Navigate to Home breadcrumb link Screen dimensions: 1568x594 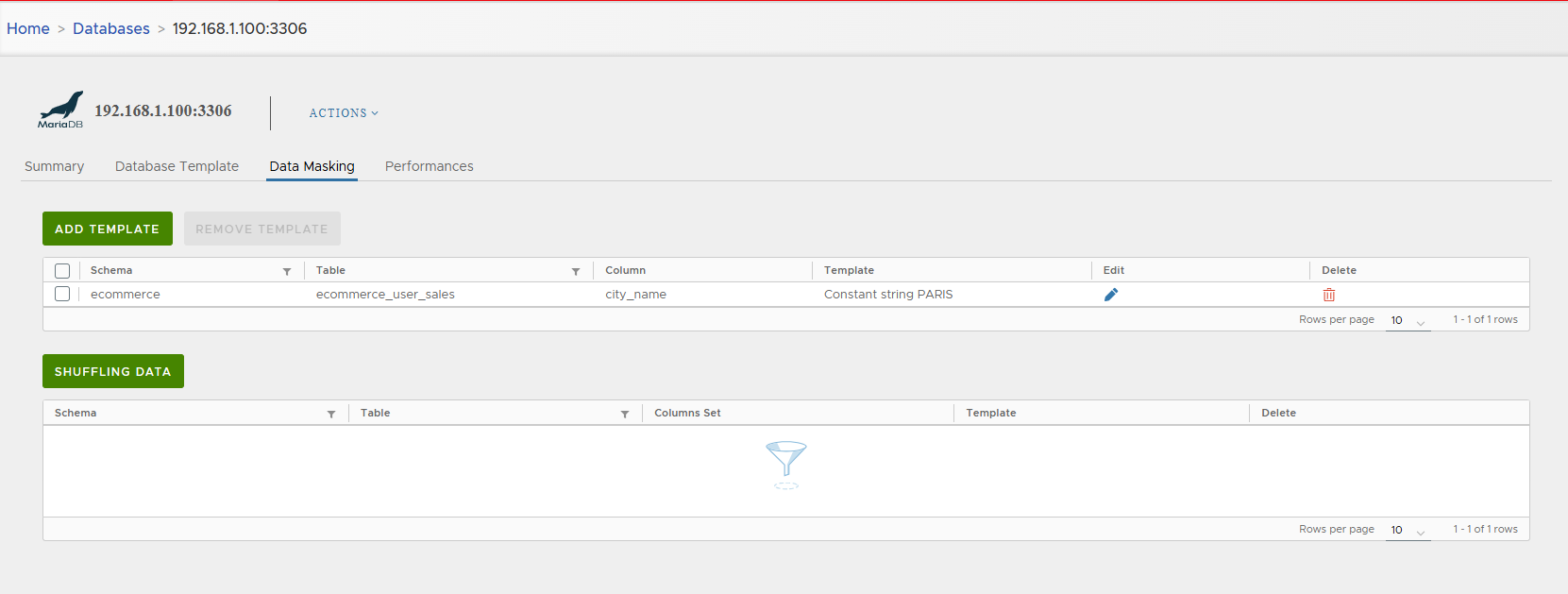(x=28, y=28)
